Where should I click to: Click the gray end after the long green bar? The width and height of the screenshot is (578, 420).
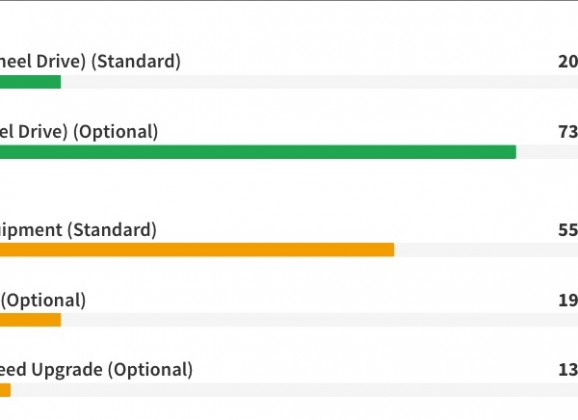pyautogui.click(x=547, y=152)
